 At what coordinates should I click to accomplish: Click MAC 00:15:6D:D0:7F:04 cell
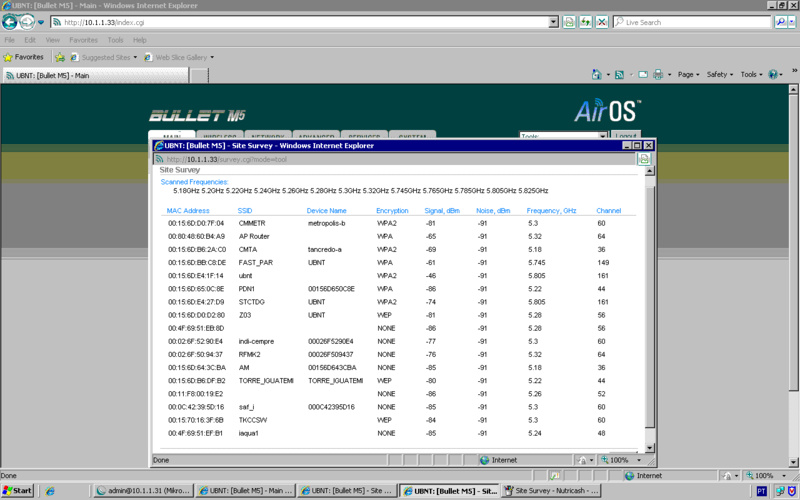coord(196,223)
